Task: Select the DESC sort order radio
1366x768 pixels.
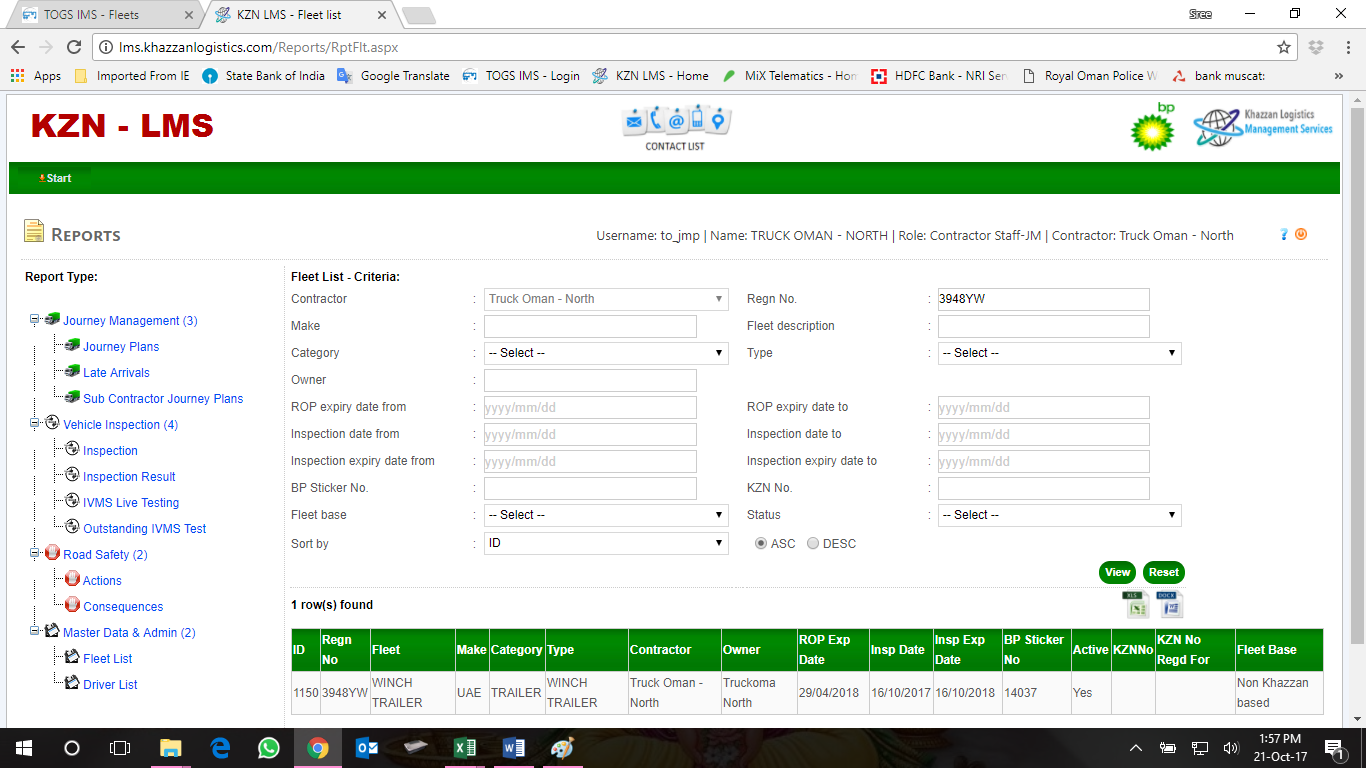Action: [x=813, y=544]
